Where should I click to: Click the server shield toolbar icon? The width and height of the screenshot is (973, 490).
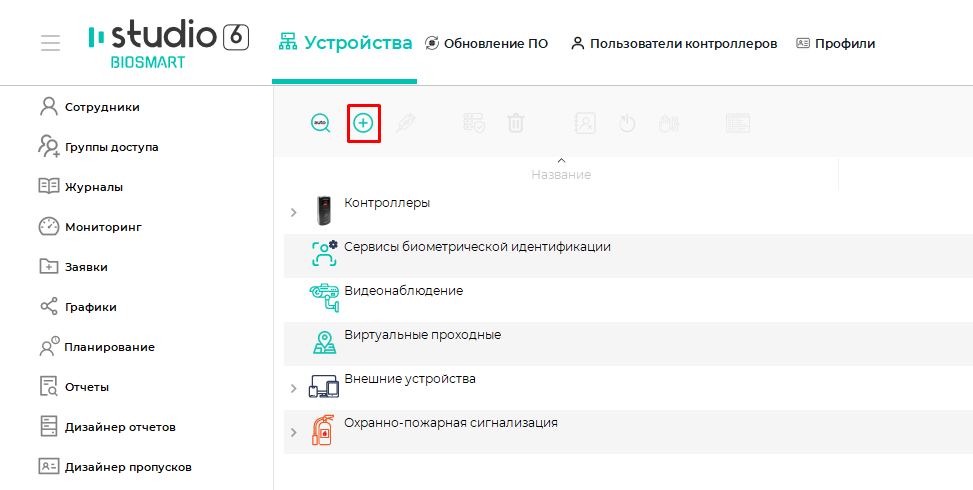(x=474, y=123)
